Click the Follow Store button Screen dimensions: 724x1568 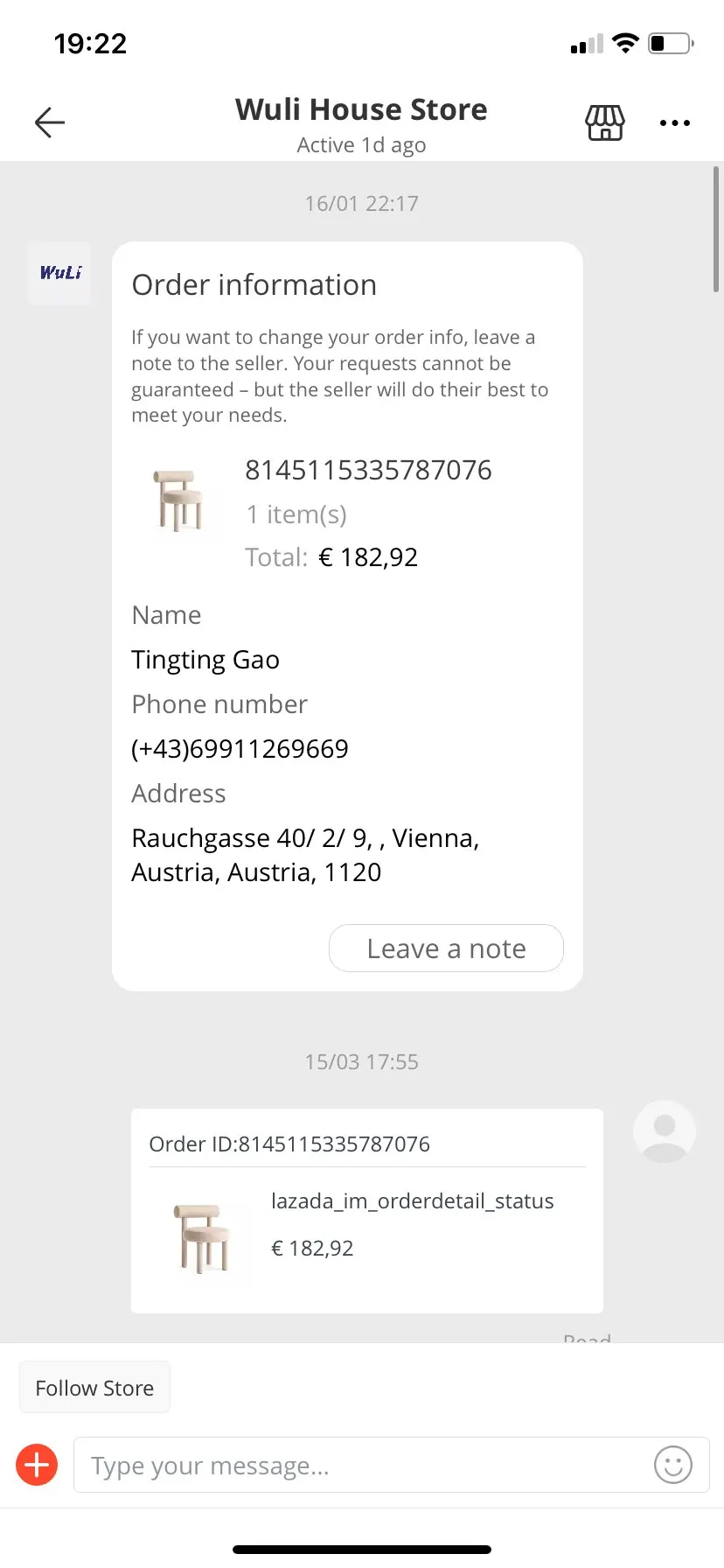pos(94,1388)
